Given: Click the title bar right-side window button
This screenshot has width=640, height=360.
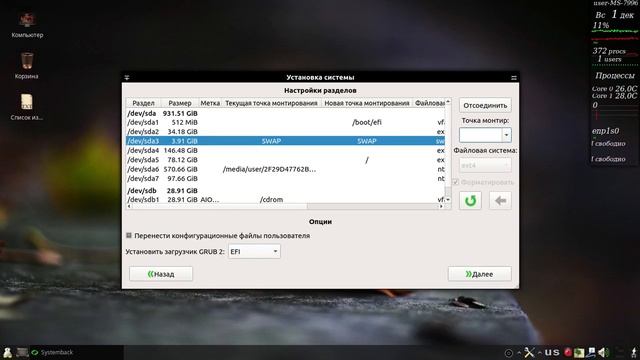Looking at the screenshot, I should click(514, 78).
